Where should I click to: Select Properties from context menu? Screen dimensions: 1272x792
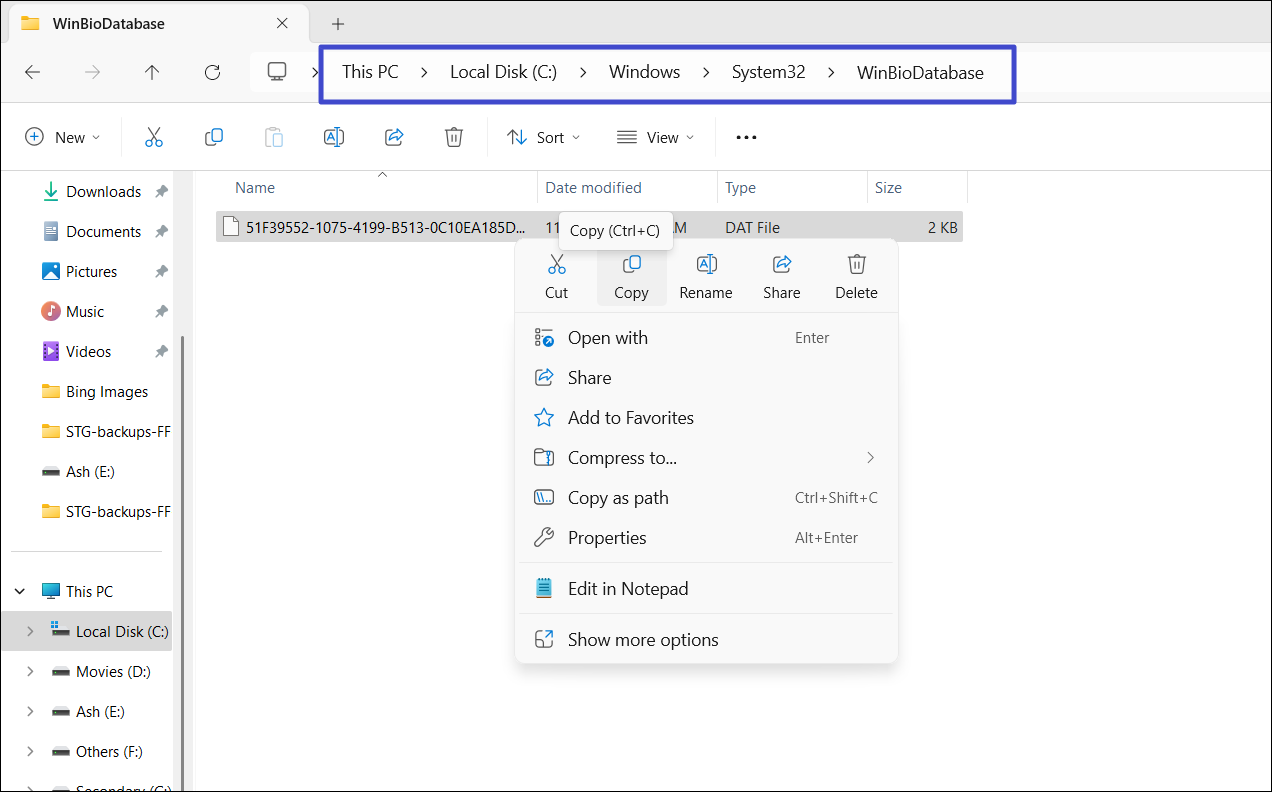(x=607, y=538)
